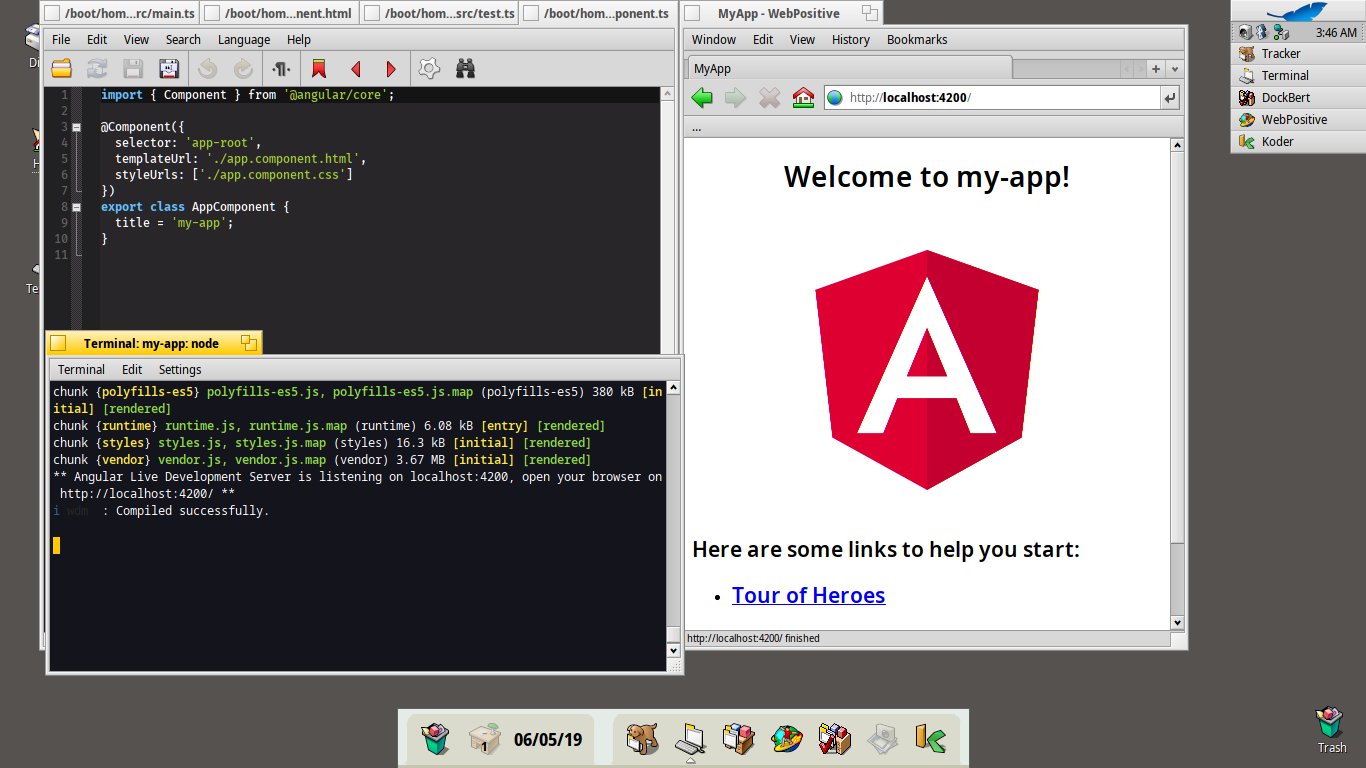Open the Help menu in Koder
Screen dimensions: 1366x768
point(299,40)
